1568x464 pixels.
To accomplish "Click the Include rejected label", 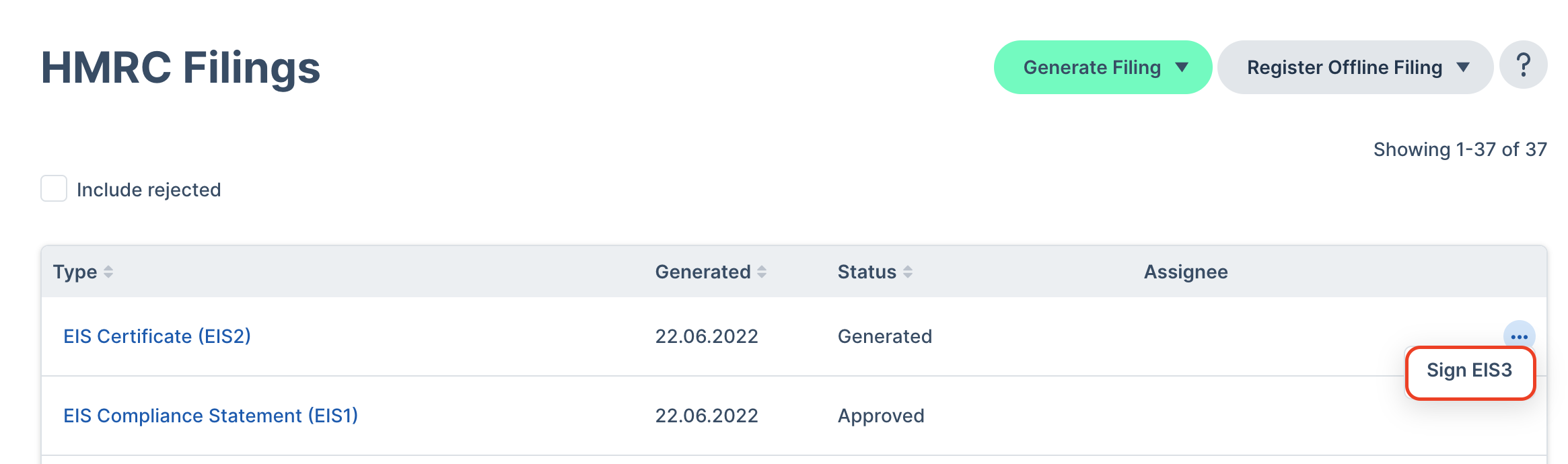I will point(149,190).
